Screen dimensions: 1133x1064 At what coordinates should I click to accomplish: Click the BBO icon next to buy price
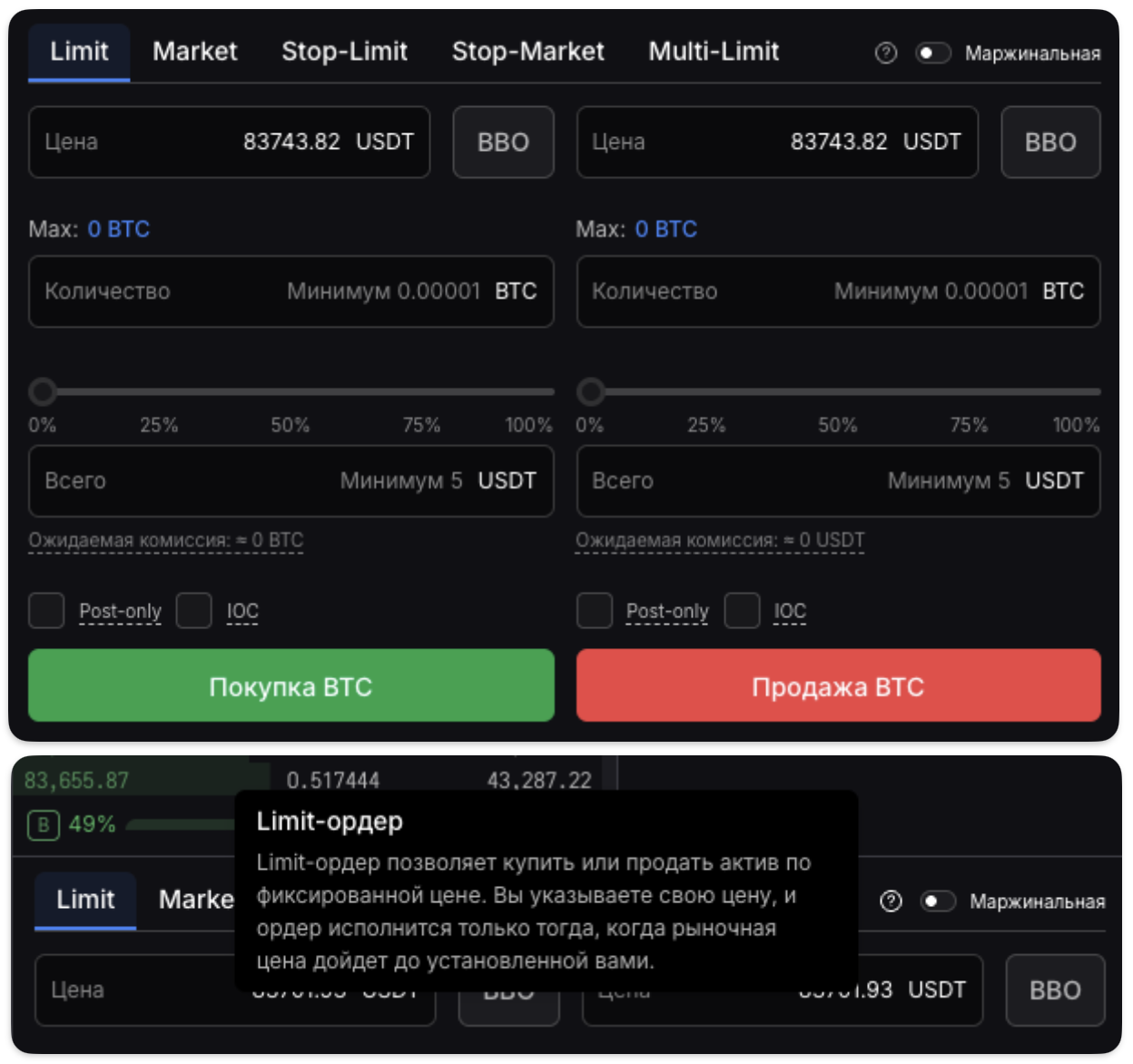(503, 142)
